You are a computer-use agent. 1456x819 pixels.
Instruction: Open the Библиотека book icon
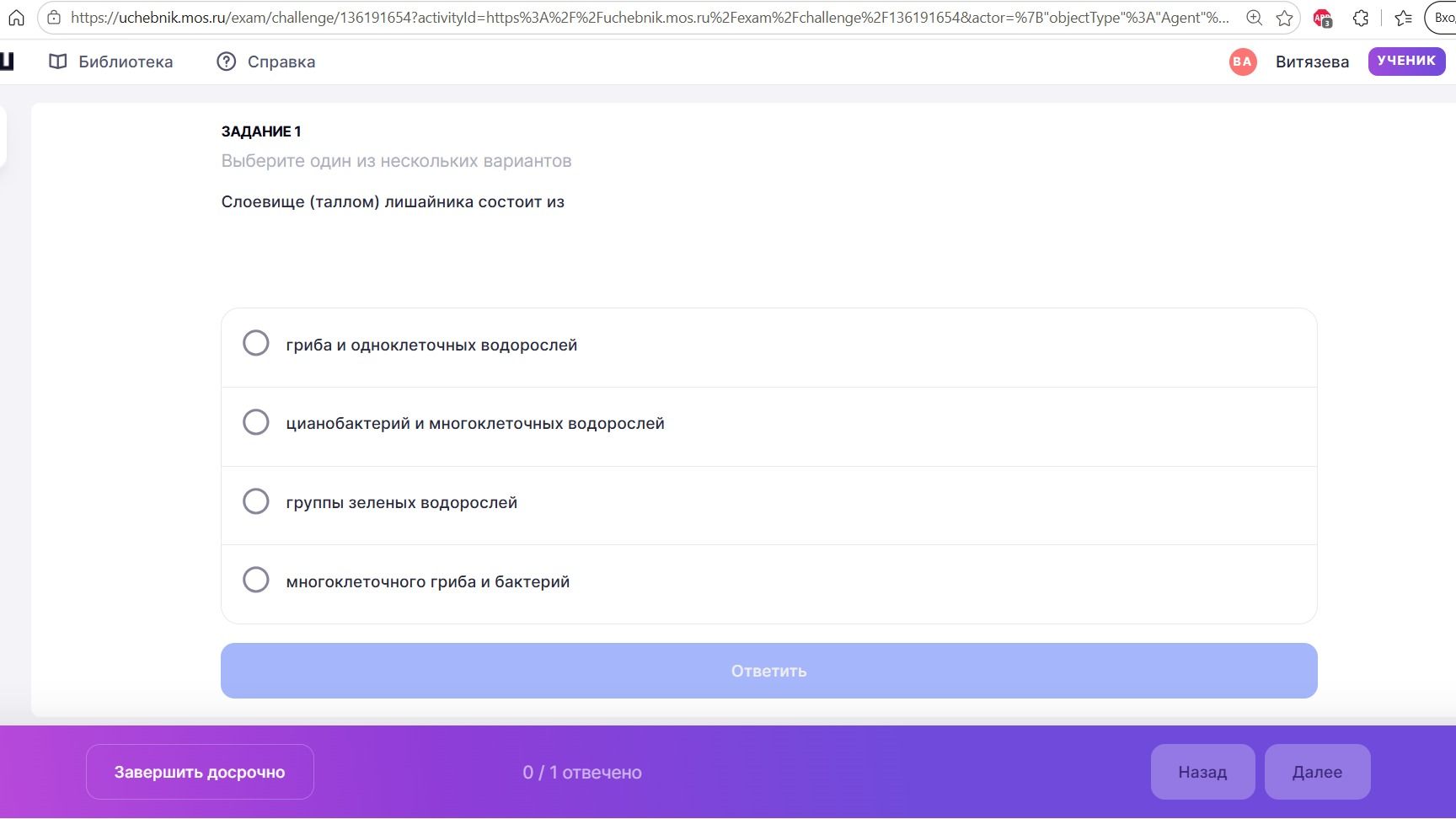(57, 62)
